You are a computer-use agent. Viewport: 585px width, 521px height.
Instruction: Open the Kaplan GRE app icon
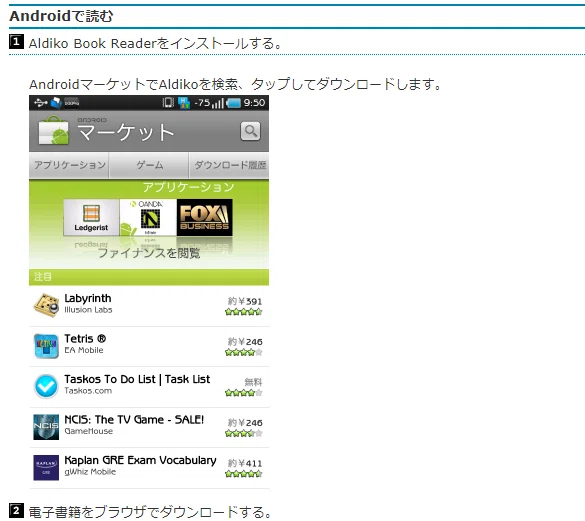pyautogui.click(x=46, y=467)
